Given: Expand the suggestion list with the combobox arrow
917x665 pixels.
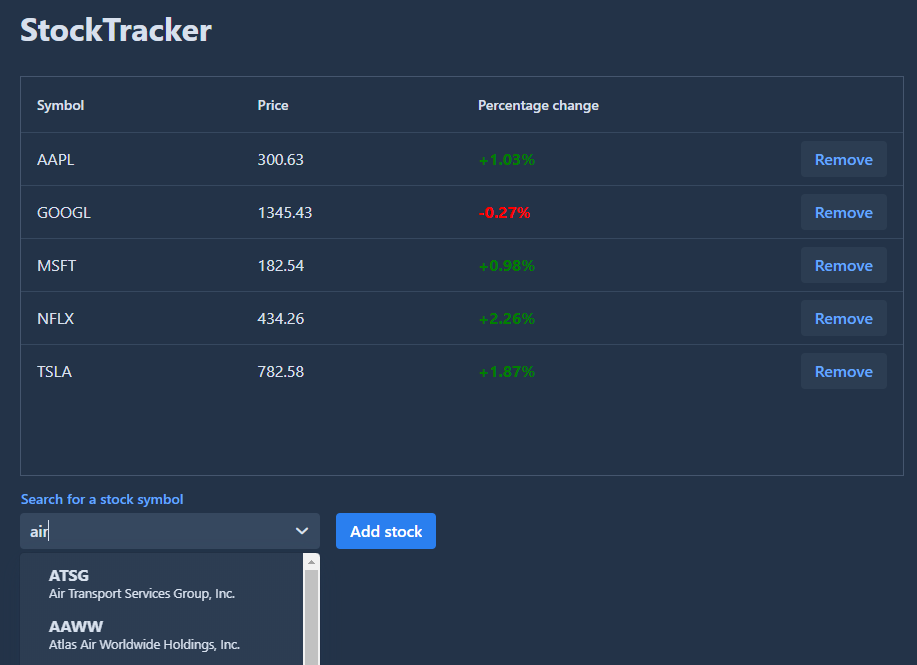Looking at the screenshot, I should [301, 531].
